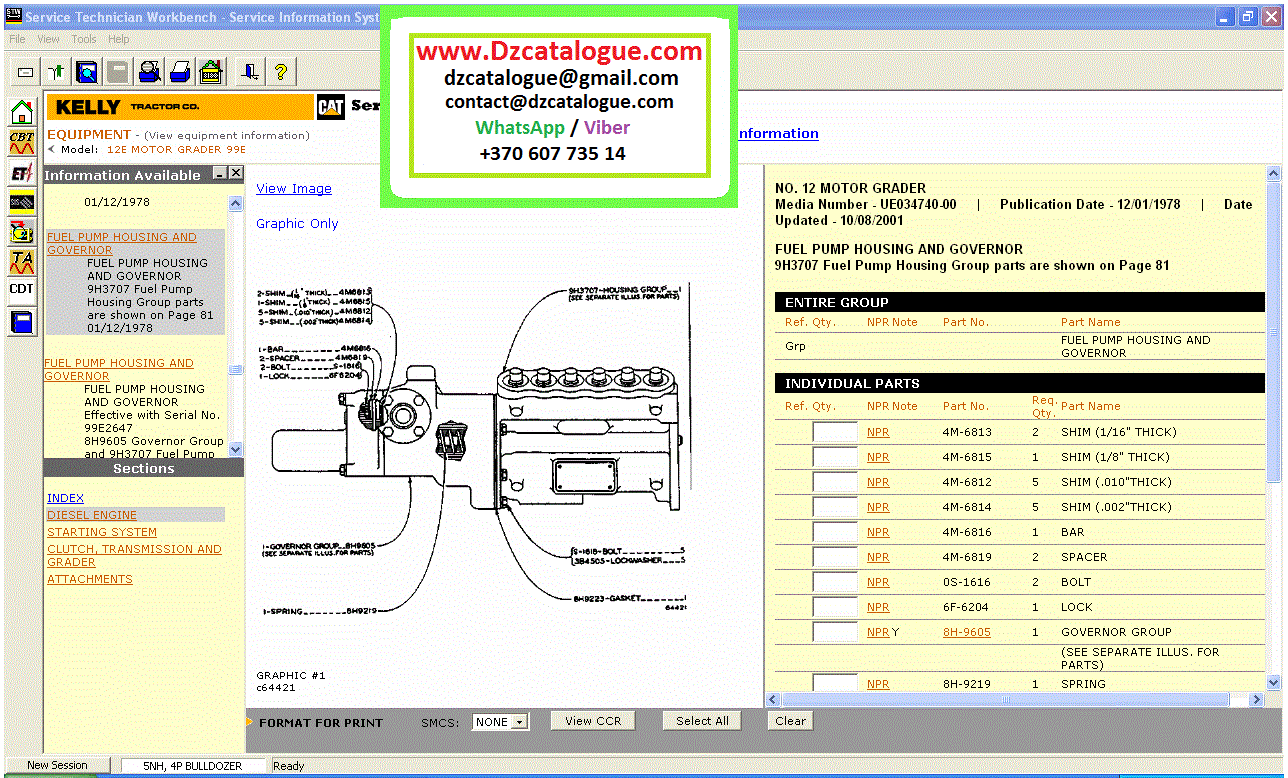This screenshot has width=1288, height=778.
Task: Open CLUTCH, TRANSMISSION AND GRADER section
Action: pos(134,556)
